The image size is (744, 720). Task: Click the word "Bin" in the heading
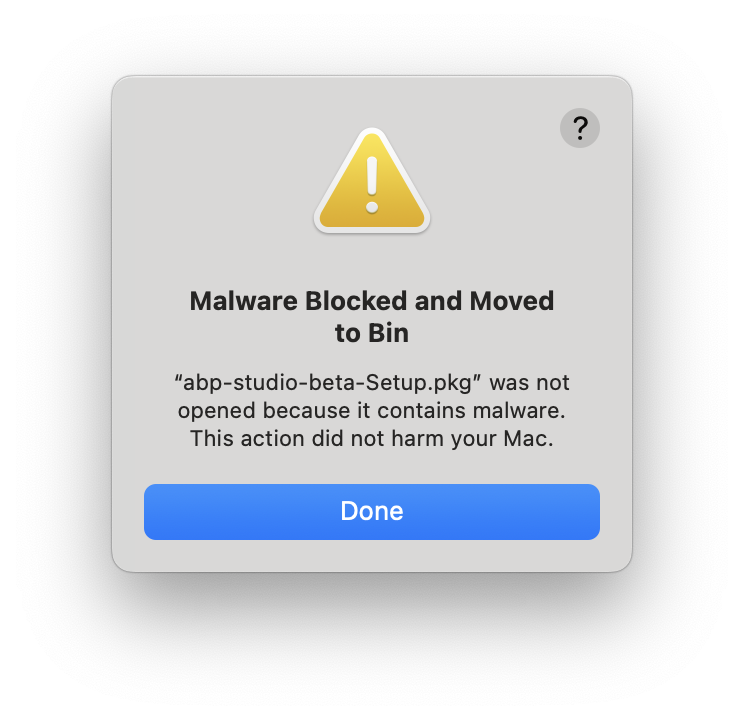coord(389,333)
